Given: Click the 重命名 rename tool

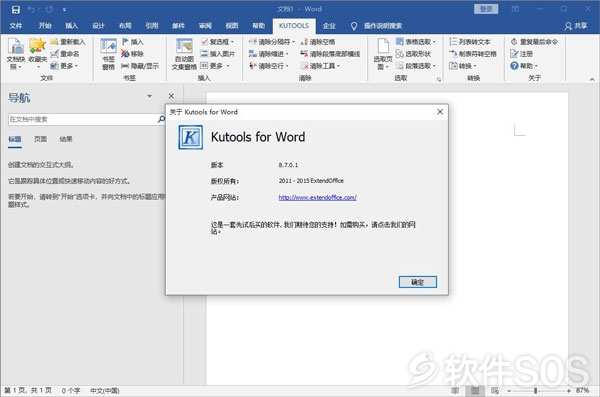Looking at the screenshot, I should (x=65, y=54).
